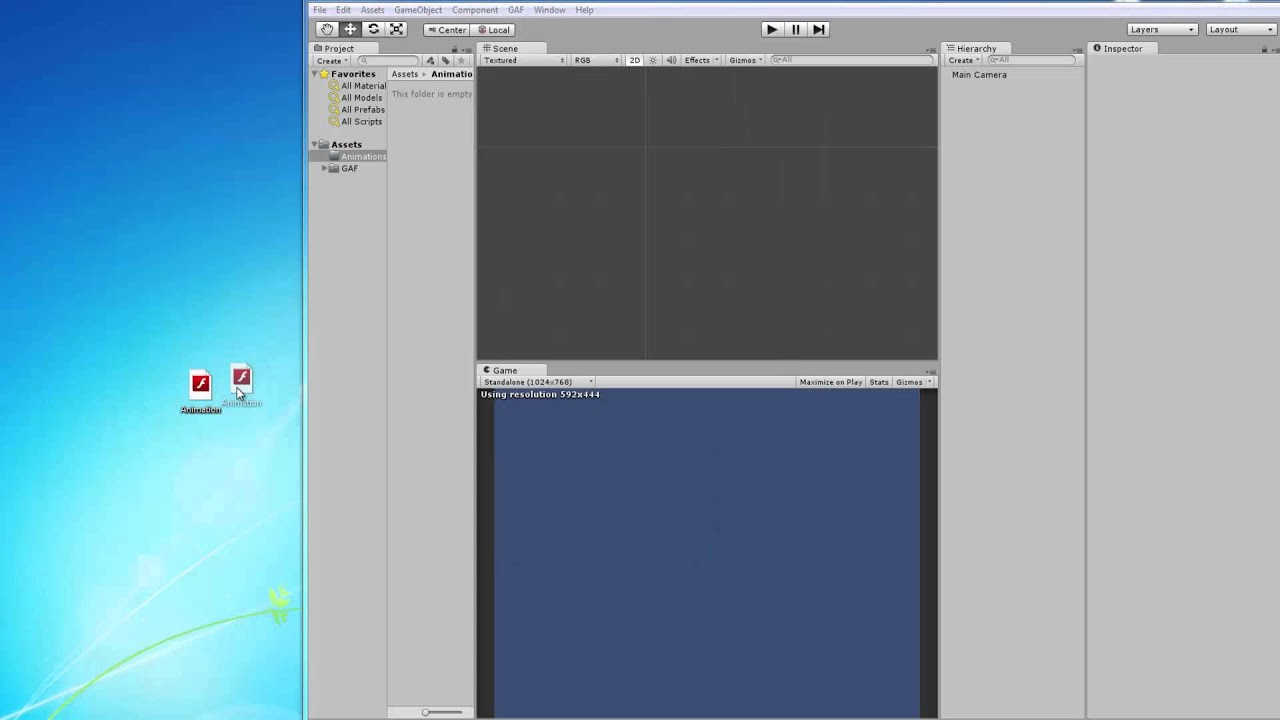Open the Standalone (1024x768) resolution dropdown

click(x=538, y=382)
